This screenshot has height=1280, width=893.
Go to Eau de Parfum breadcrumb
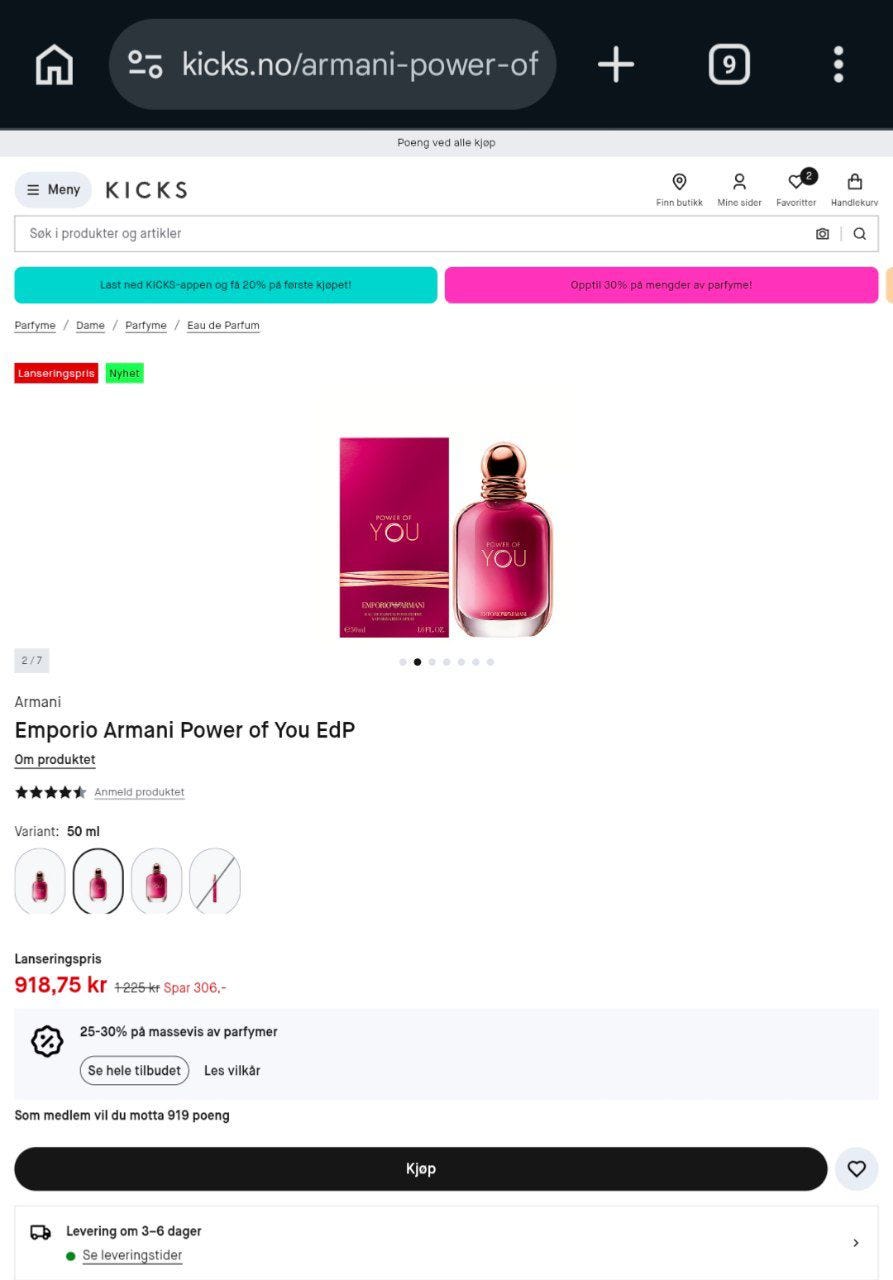(223, 326)
